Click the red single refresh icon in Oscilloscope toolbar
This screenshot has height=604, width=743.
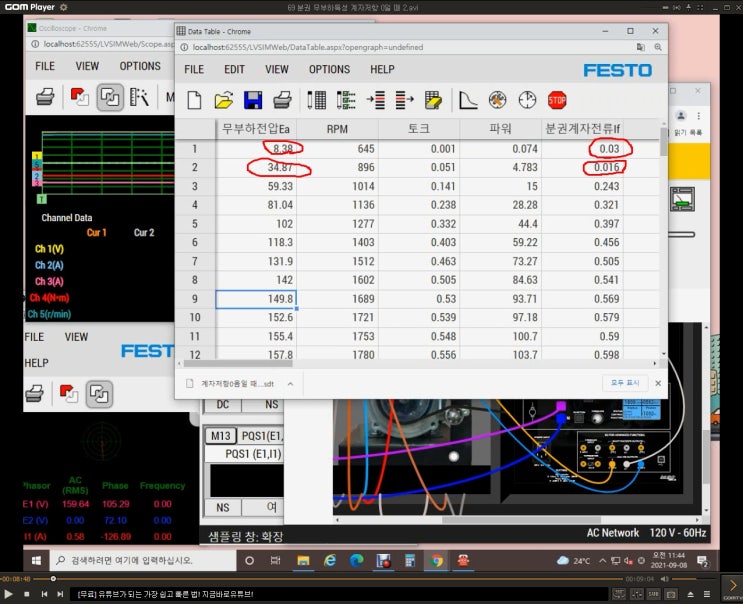tap(80, 97)
